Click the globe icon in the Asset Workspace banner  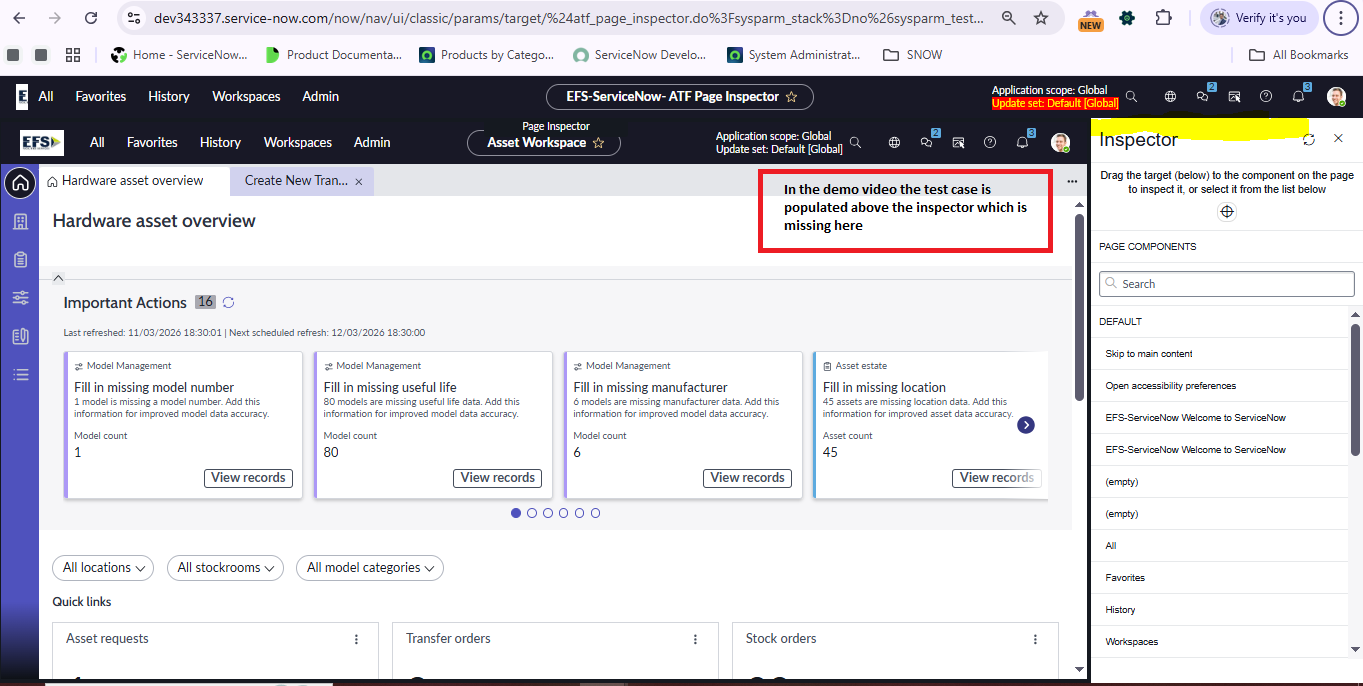click(894, 143)
